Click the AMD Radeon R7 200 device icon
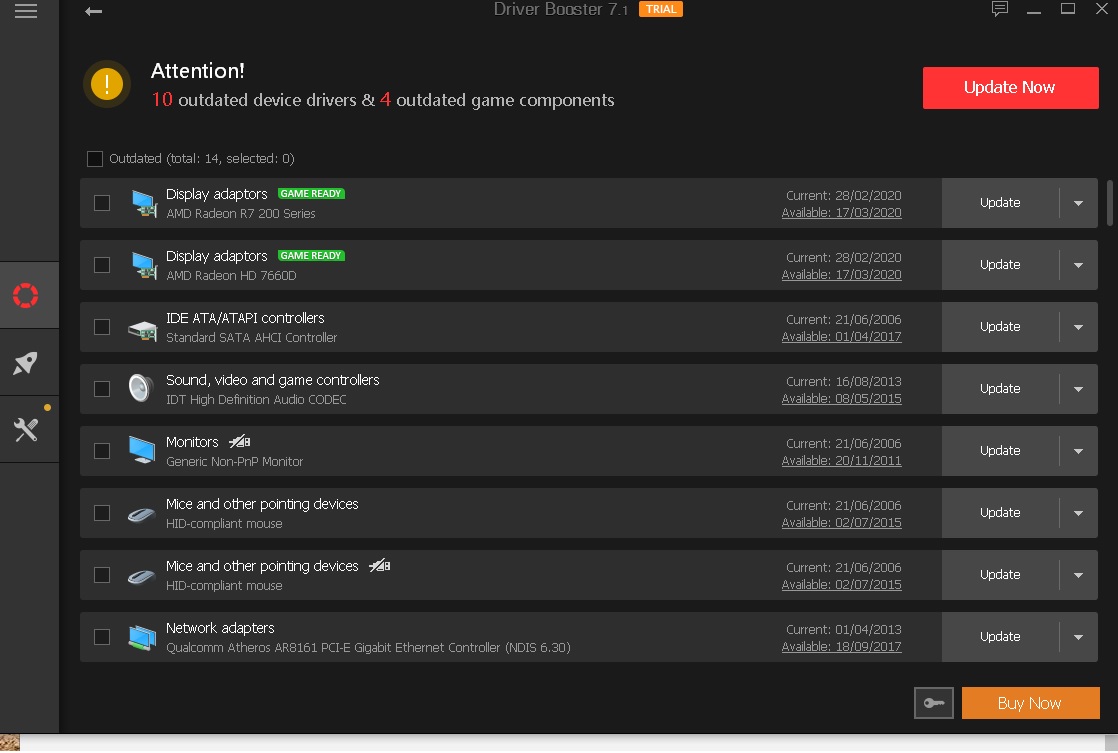The width and height of the screenshot is (1118, 753). click(143, 203)
